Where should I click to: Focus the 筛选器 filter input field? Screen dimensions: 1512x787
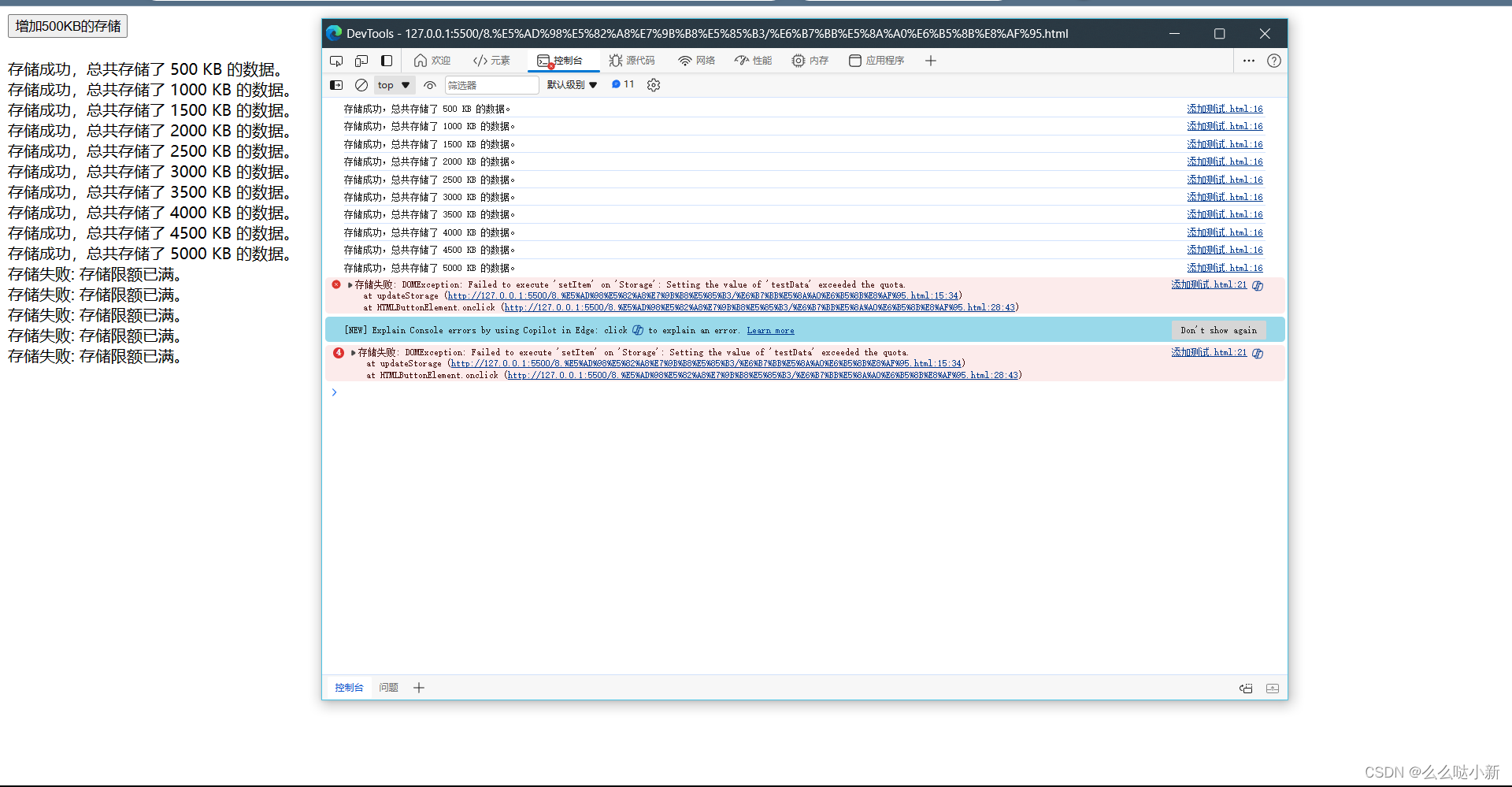pos(492,85)
